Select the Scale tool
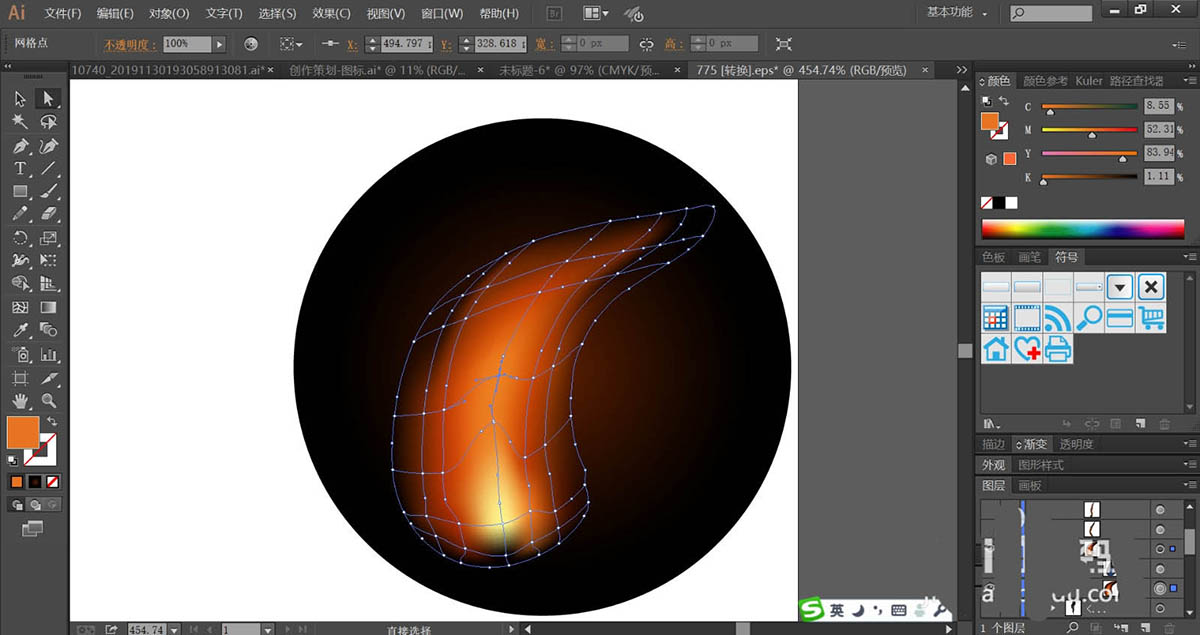Viewport: 1200px width, 635px height. [x=48, y=238]
